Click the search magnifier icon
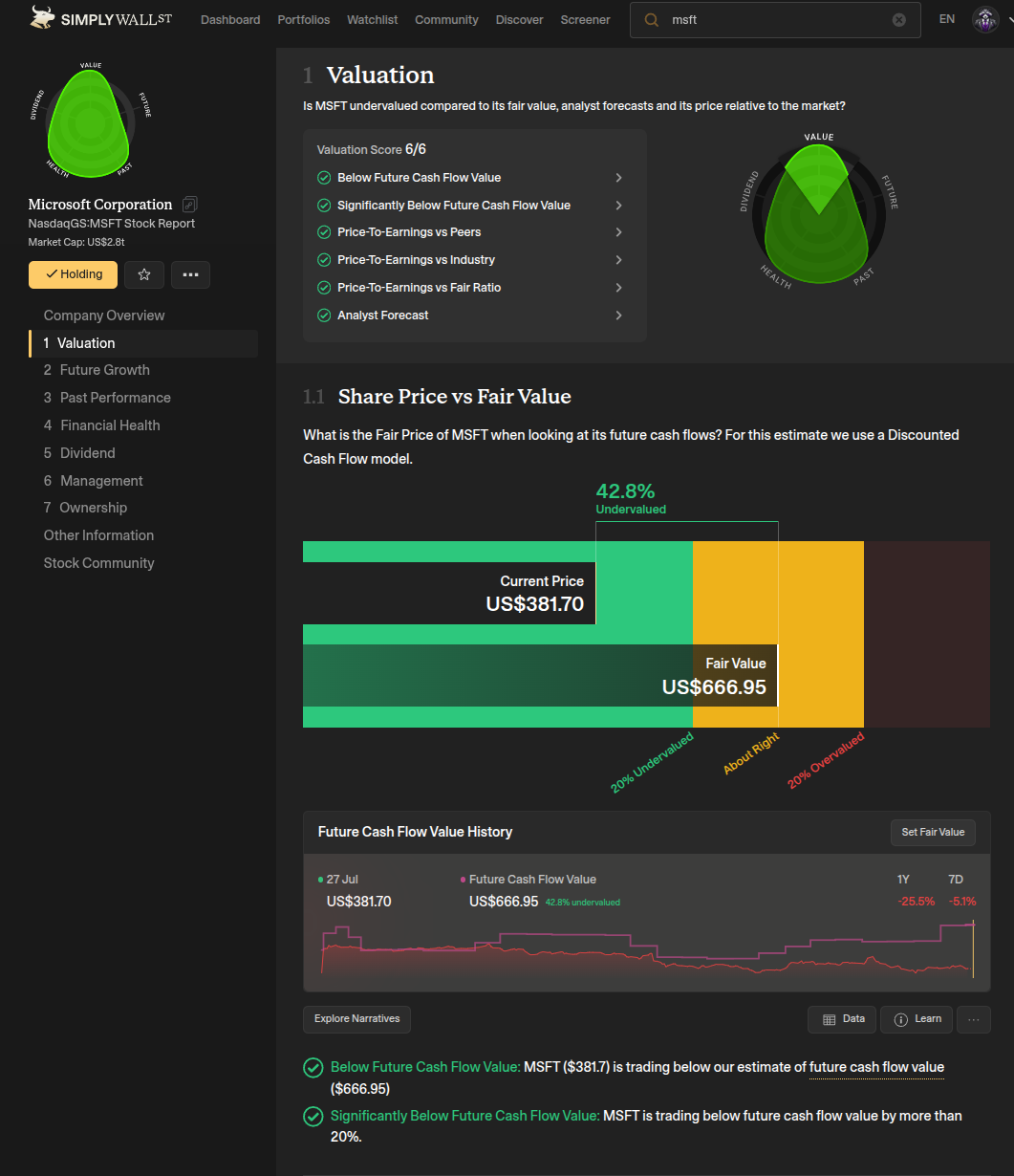The width and height of the screenshot is (1014, 1176). coord(652,20)
